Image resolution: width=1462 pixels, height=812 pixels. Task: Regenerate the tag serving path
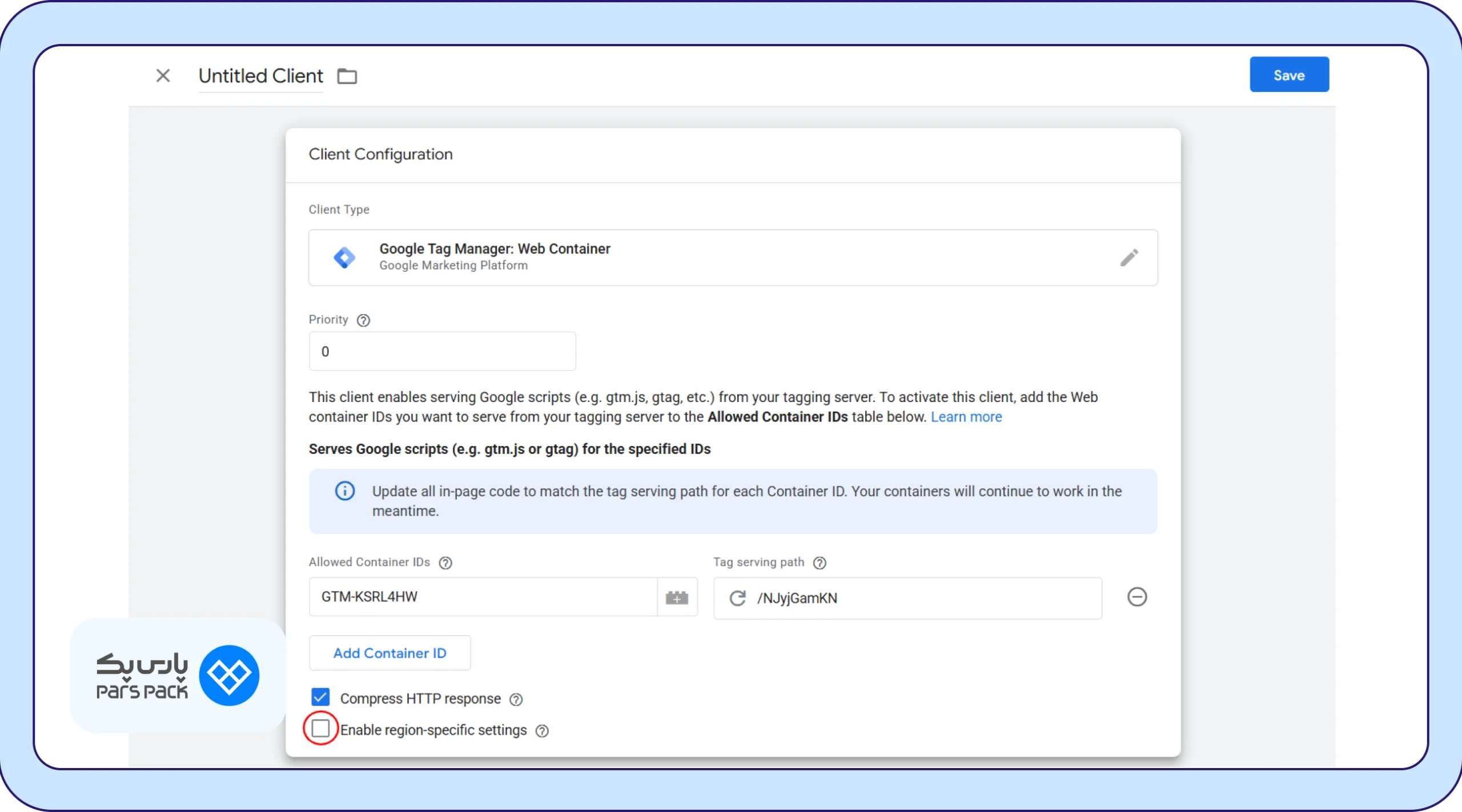[x=737, y=598]
